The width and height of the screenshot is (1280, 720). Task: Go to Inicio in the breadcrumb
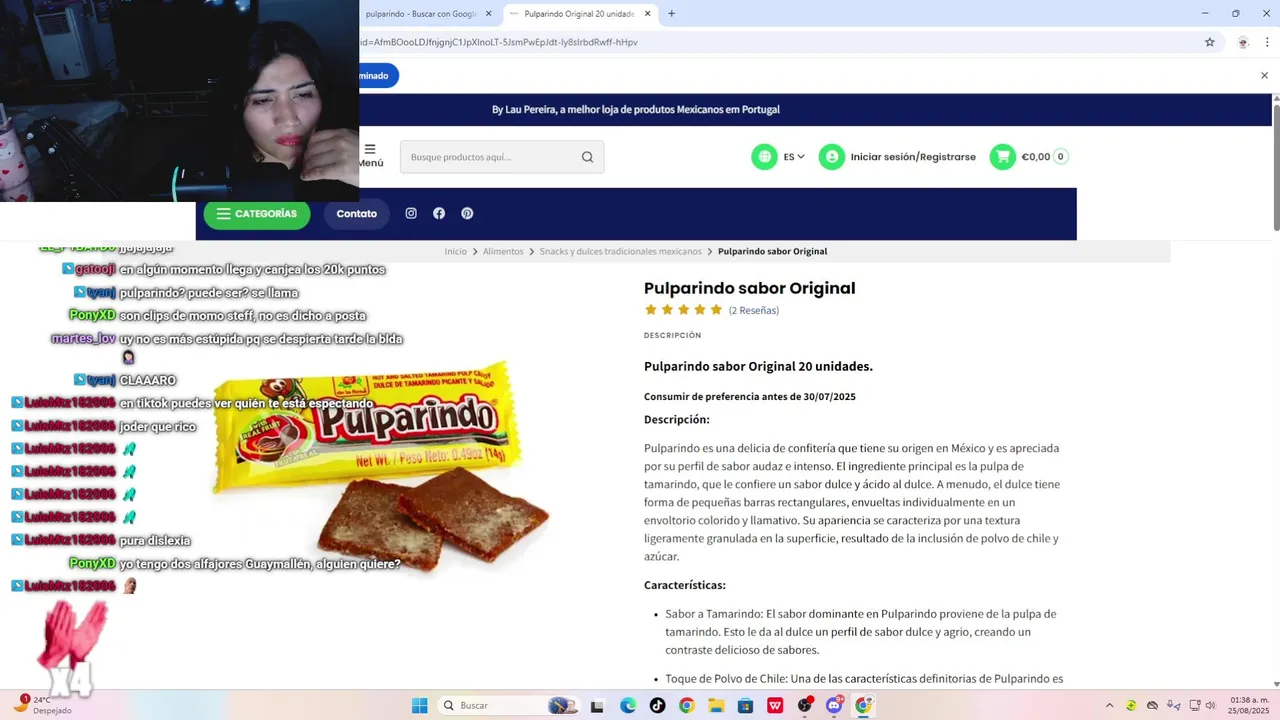pyautogui.click(x=456, y=251)
